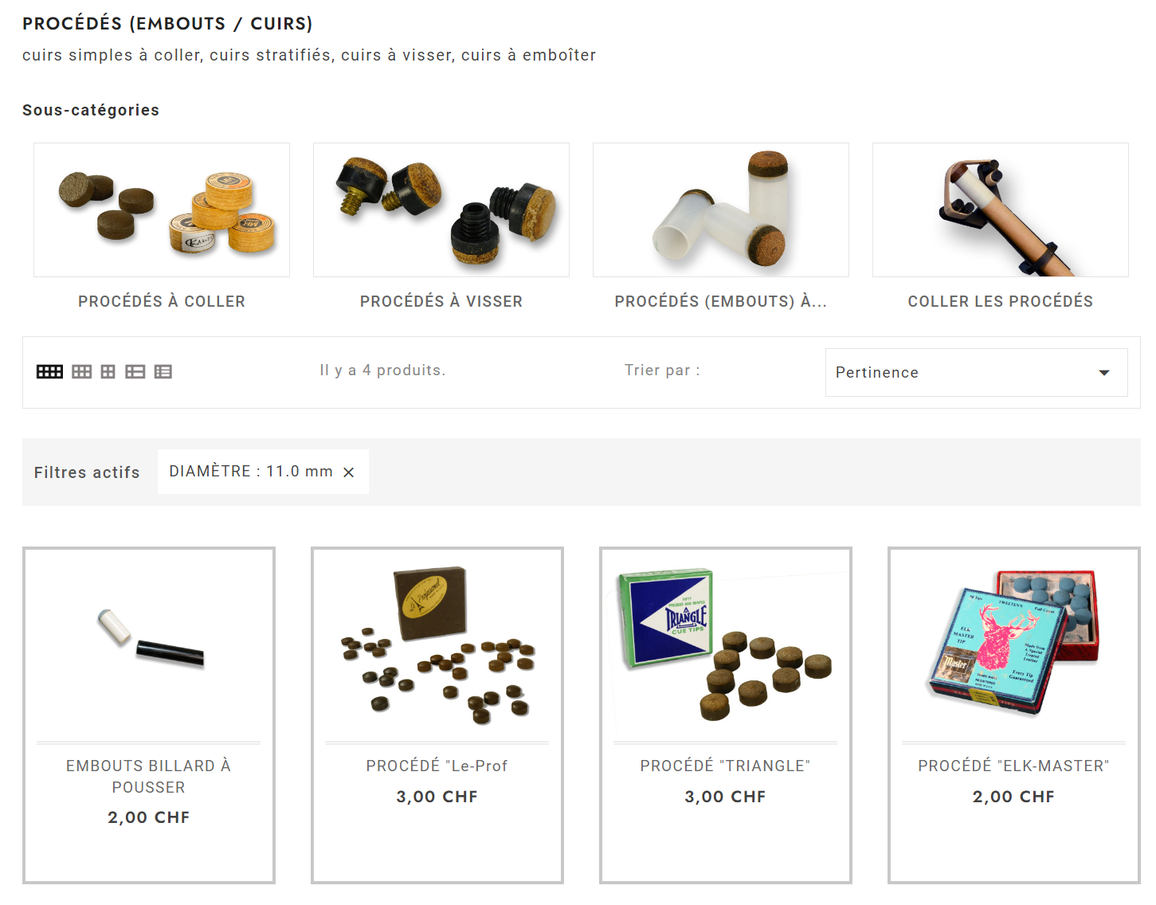The image size is (1156, 905).
Task: Open the Embouts billard à pousser product
Action: tap(148, 777)
